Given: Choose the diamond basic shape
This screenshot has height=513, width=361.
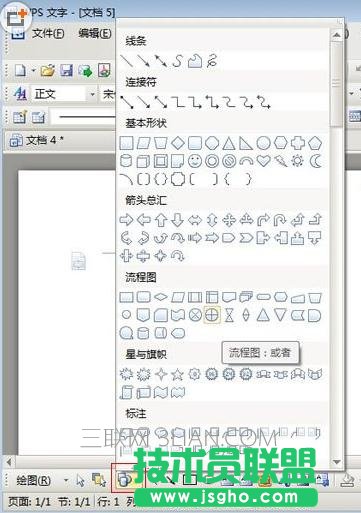Looking at the screenshot, I should (x=178, y=143).
